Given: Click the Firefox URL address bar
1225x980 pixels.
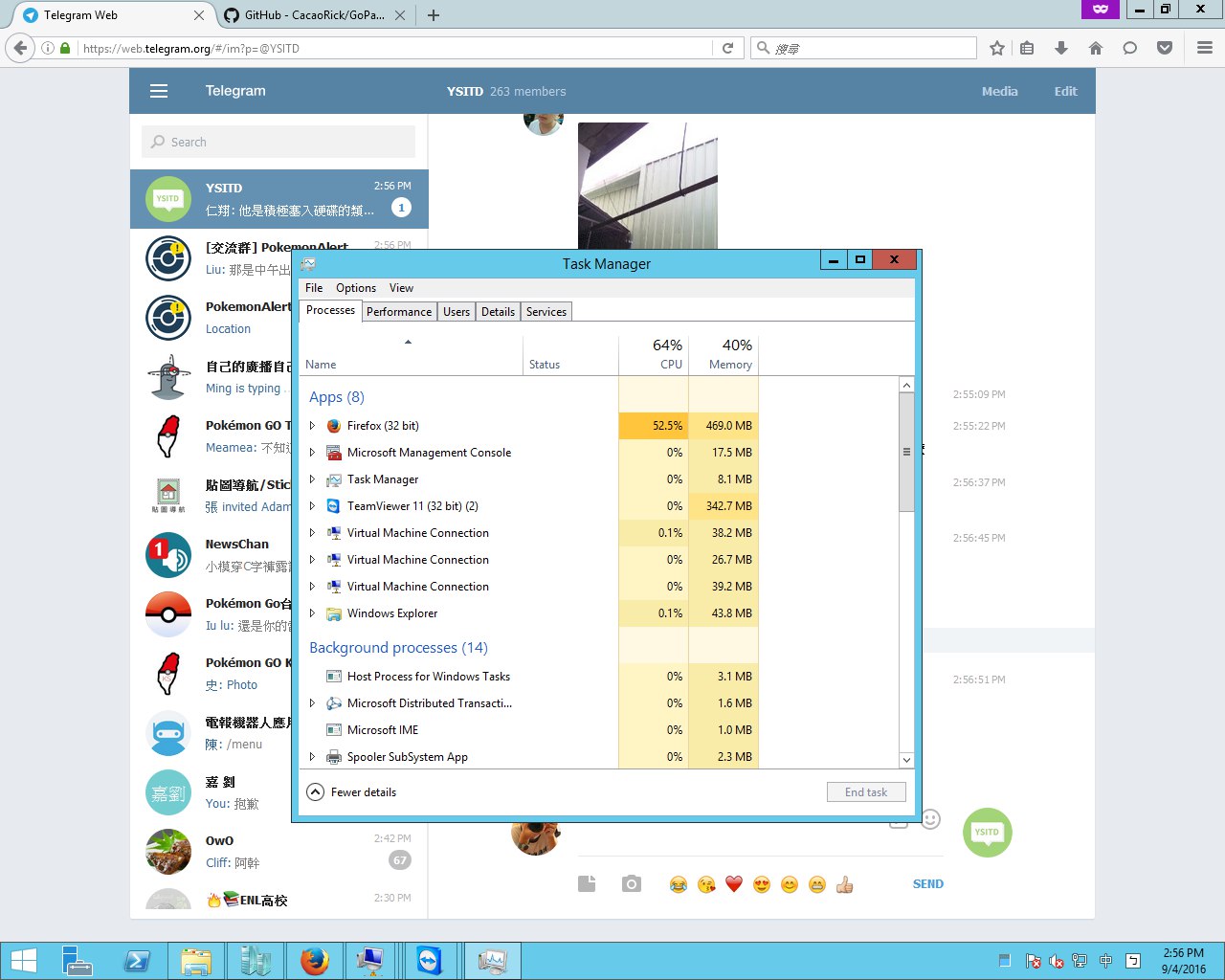Looking at the screenshot, I should 395,48.
